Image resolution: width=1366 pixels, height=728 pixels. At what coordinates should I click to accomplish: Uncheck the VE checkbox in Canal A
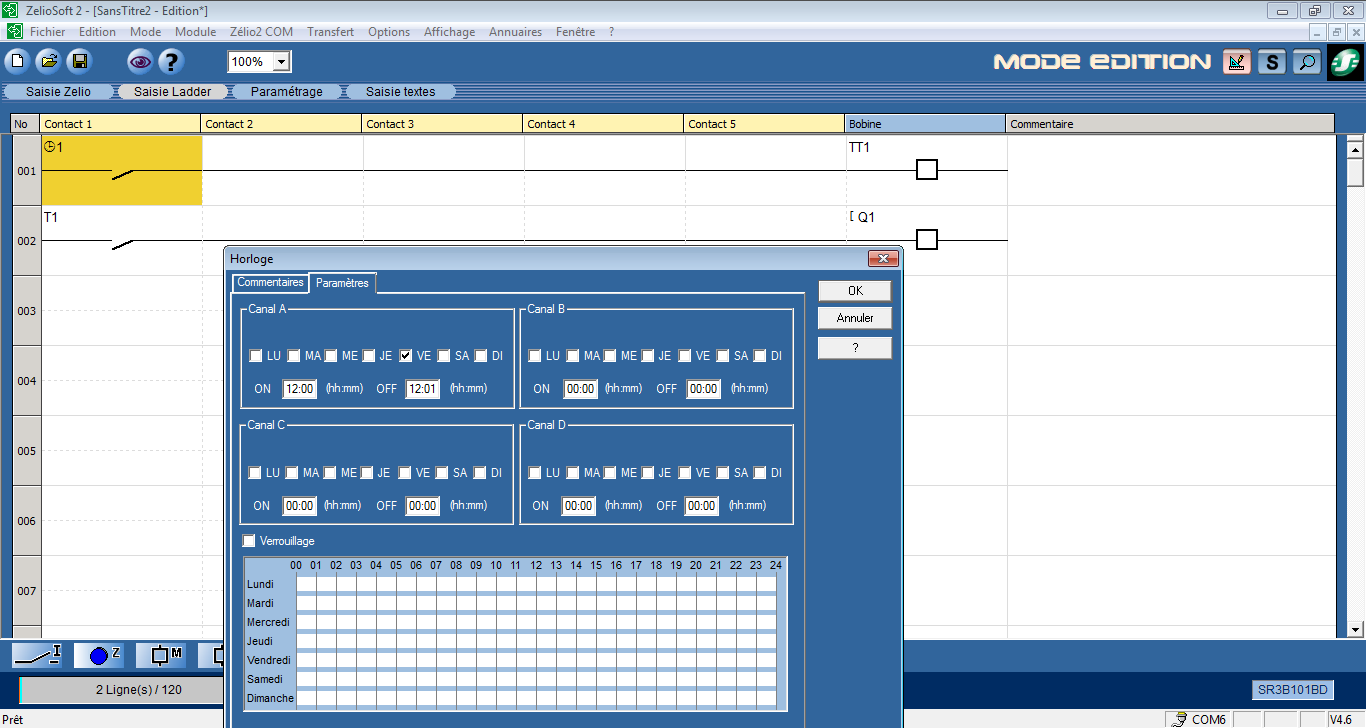406,355
